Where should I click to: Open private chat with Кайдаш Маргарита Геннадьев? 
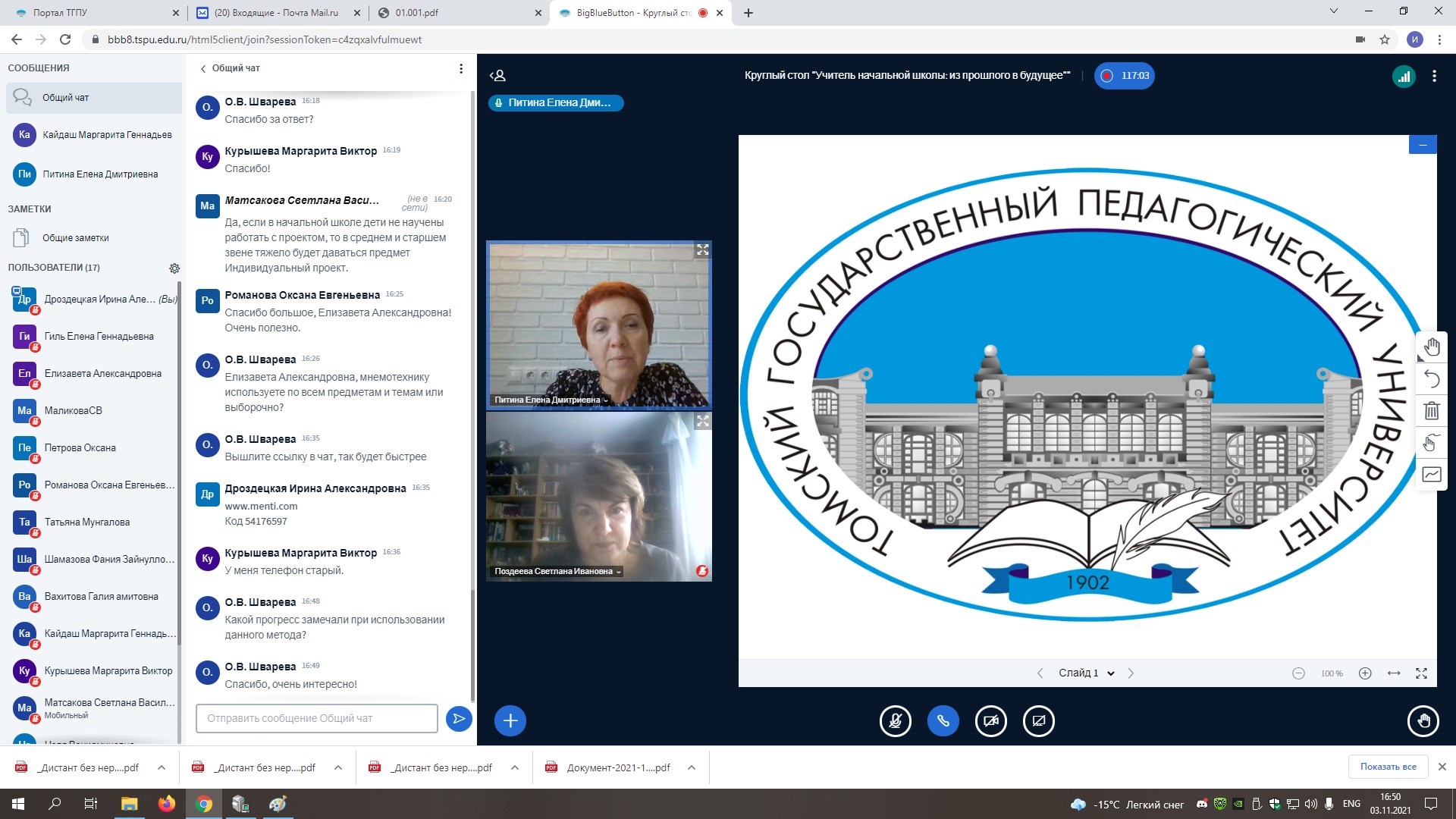click(94, 135)
